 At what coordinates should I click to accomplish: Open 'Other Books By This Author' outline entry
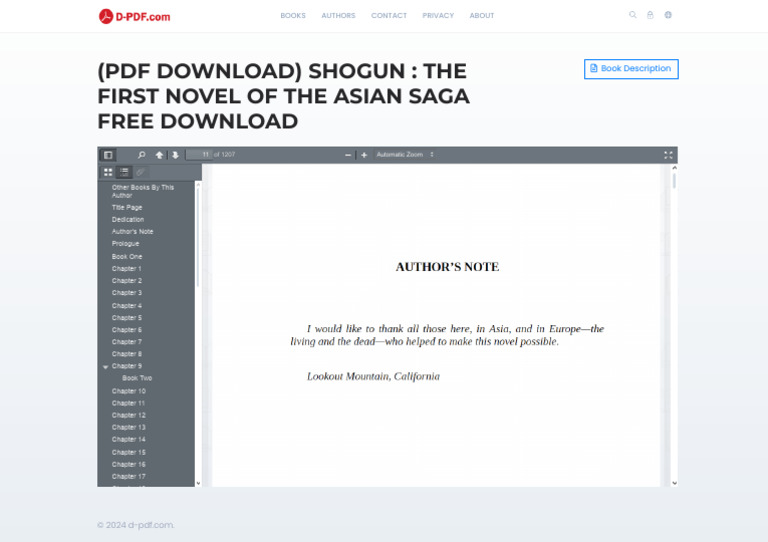(143, 191)
